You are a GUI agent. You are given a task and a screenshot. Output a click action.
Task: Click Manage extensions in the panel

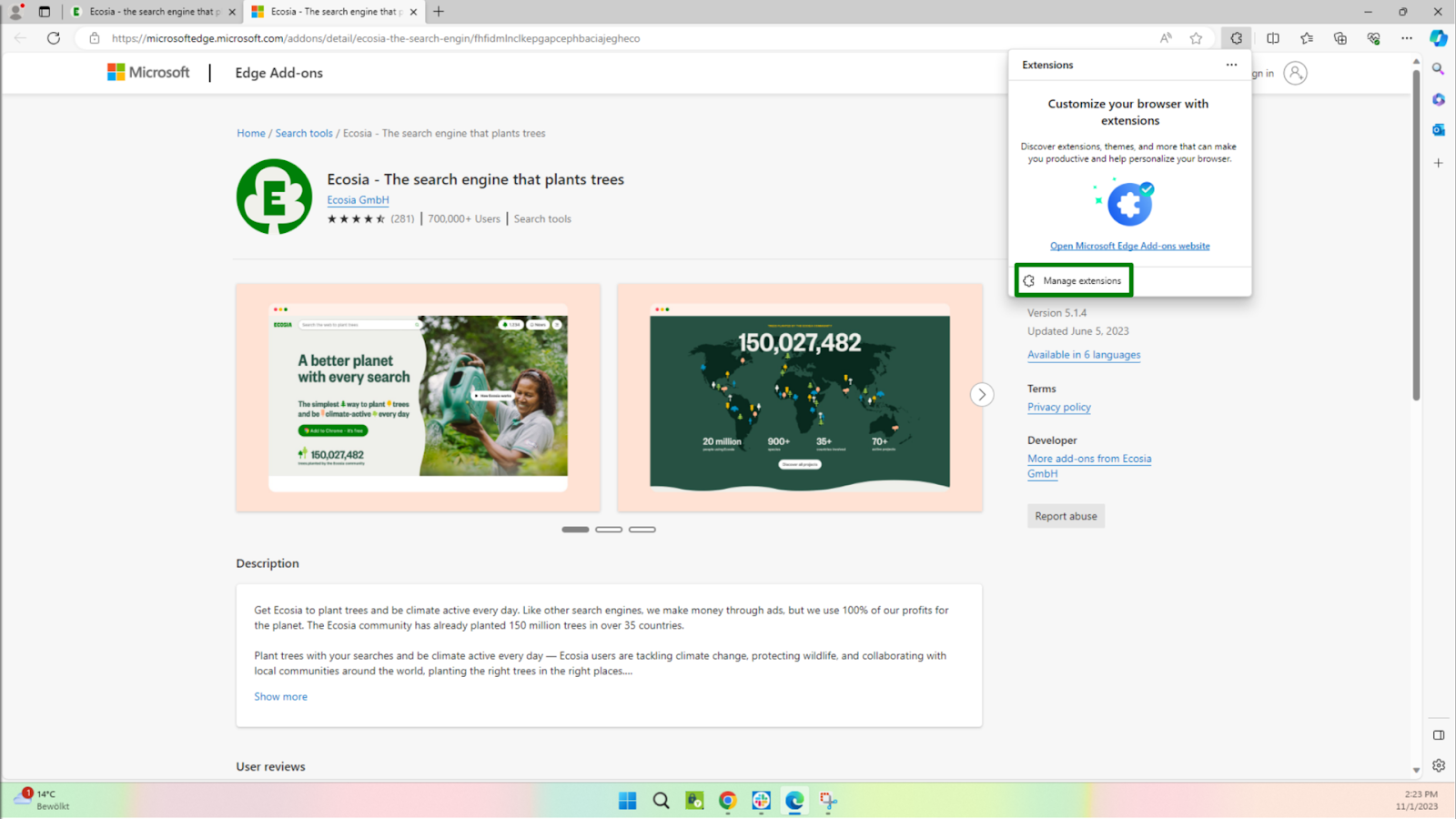coord(1074,280)
